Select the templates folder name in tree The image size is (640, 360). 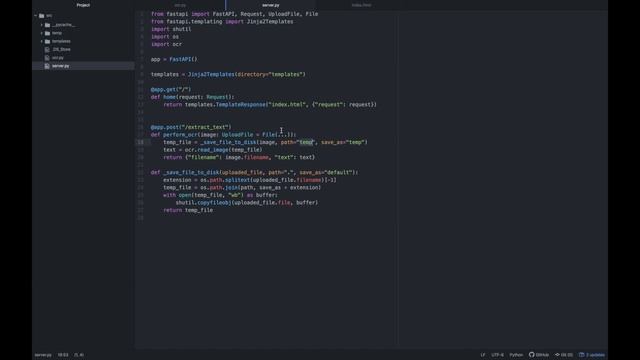[61, 41]
